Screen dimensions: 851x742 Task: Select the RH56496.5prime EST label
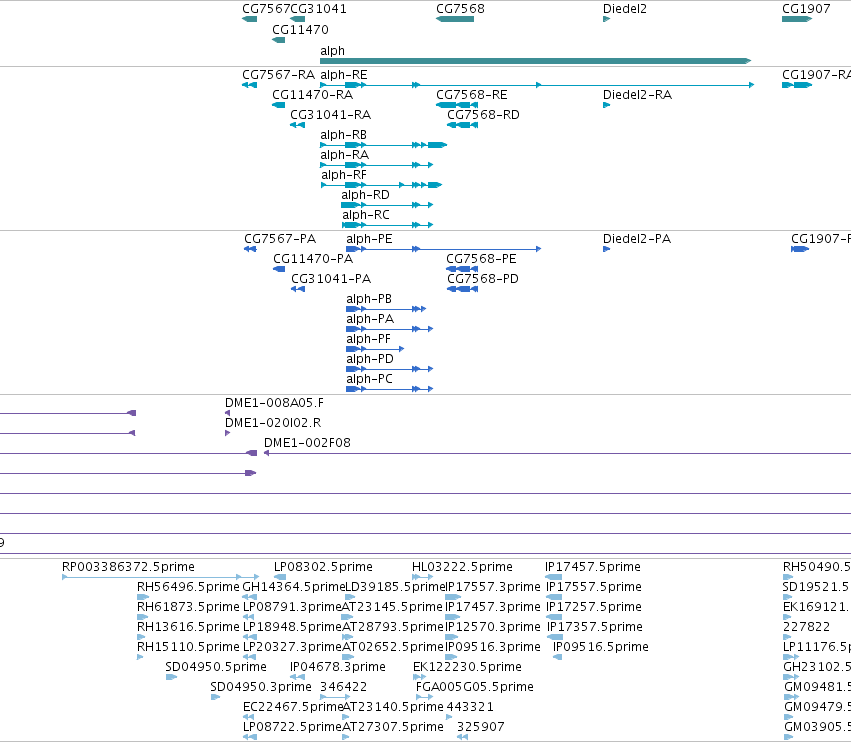[188, 587]
